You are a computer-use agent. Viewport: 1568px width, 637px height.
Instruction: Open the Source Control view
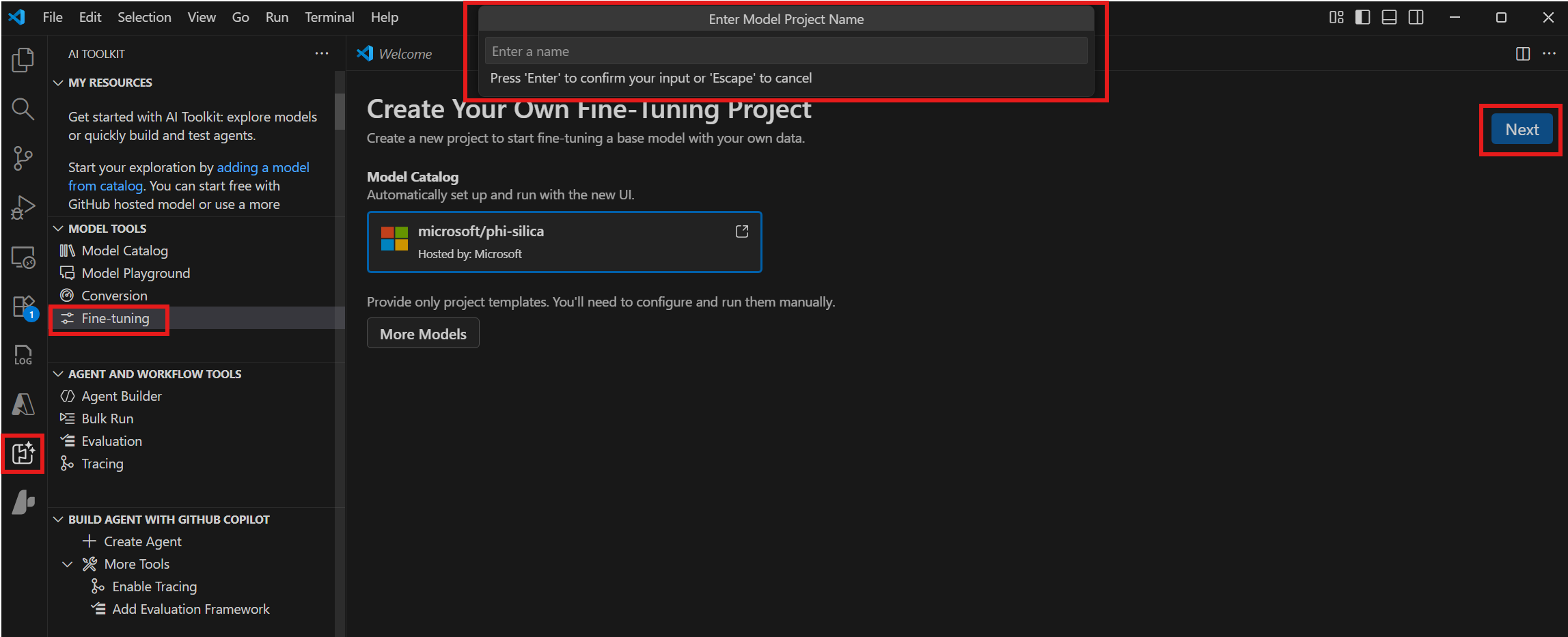click(23, 158)
